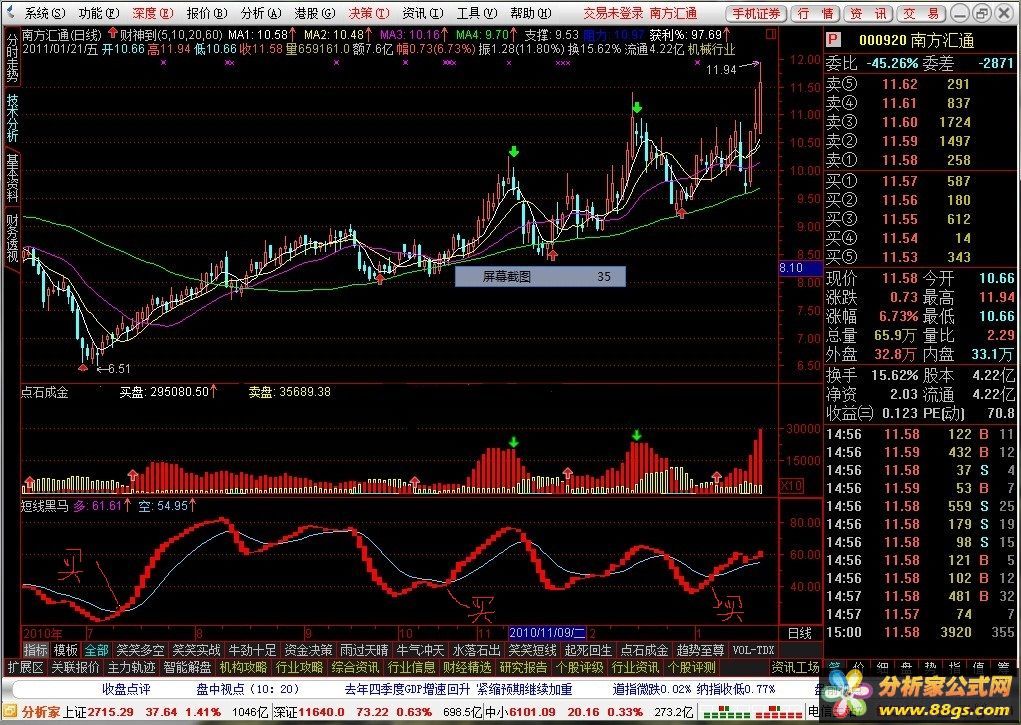Open the 盘中视点 (10:20) news link
This screenshot has height=725, width=1021.
[247, 689]
